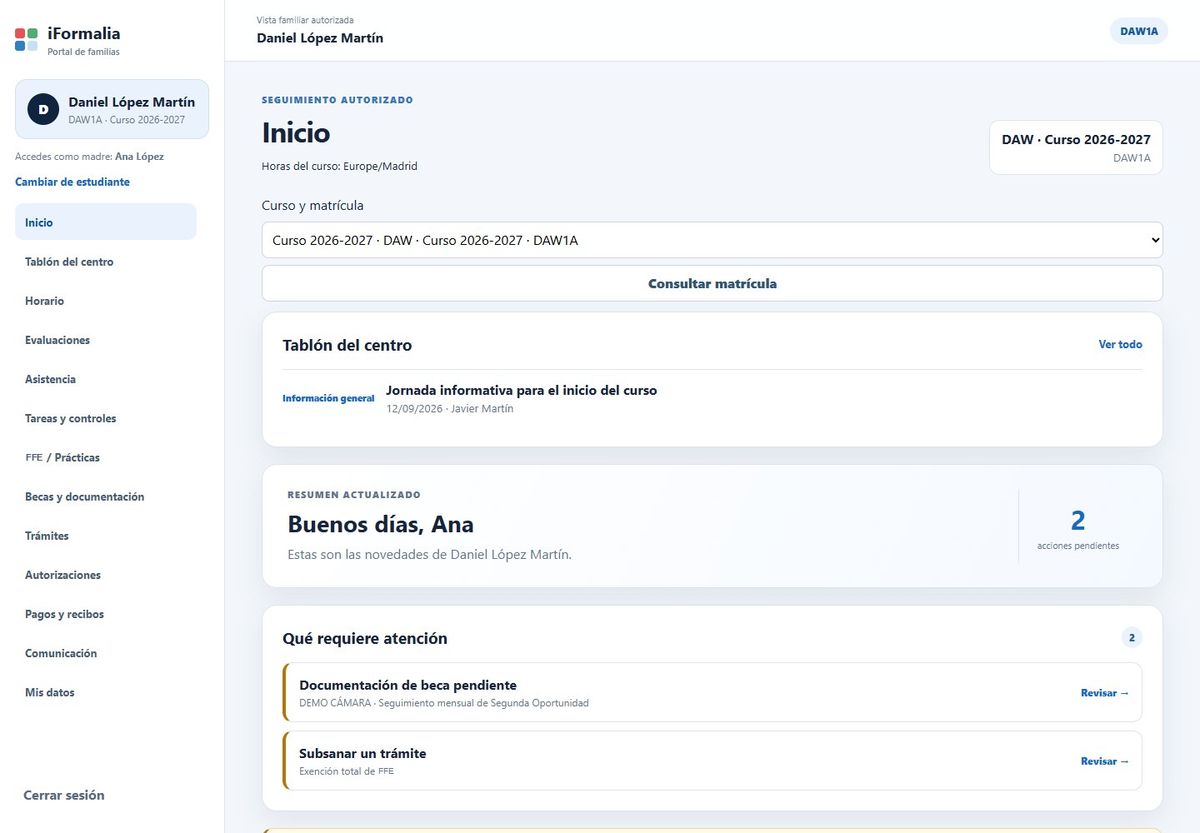This screenshot has height=833, width=1200.
Task: Navigate to Tareas y controles
Action: coord(105,418)
